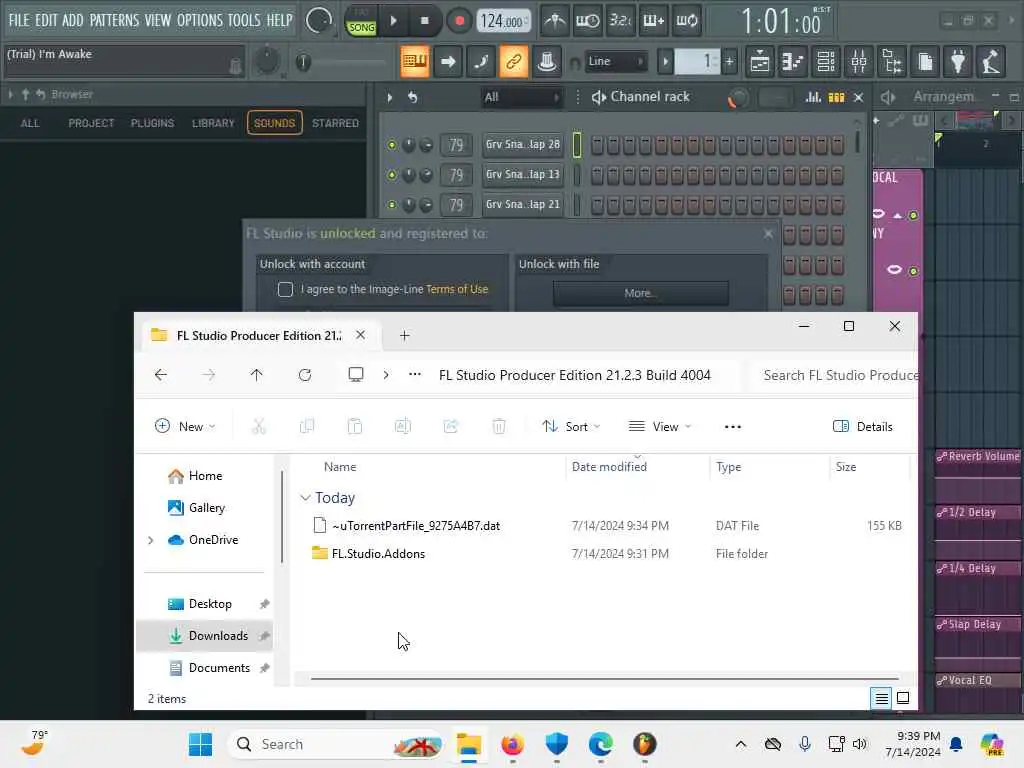
Task: Toggle Channel rack graph editor icon
Action: click(813, 97)
